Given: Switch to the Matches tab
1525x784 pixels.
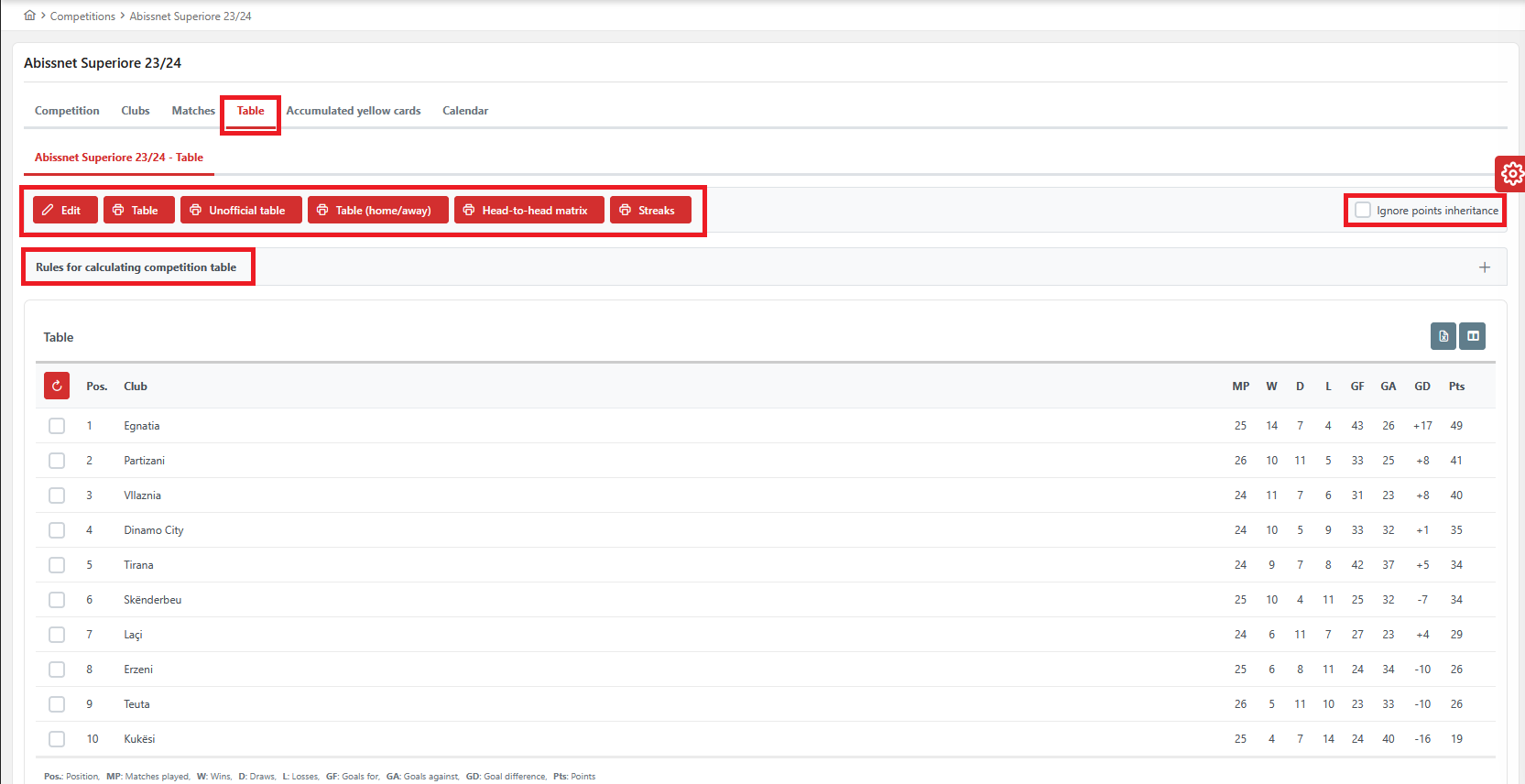Looking at the screenshot, I should pos(193,111).
